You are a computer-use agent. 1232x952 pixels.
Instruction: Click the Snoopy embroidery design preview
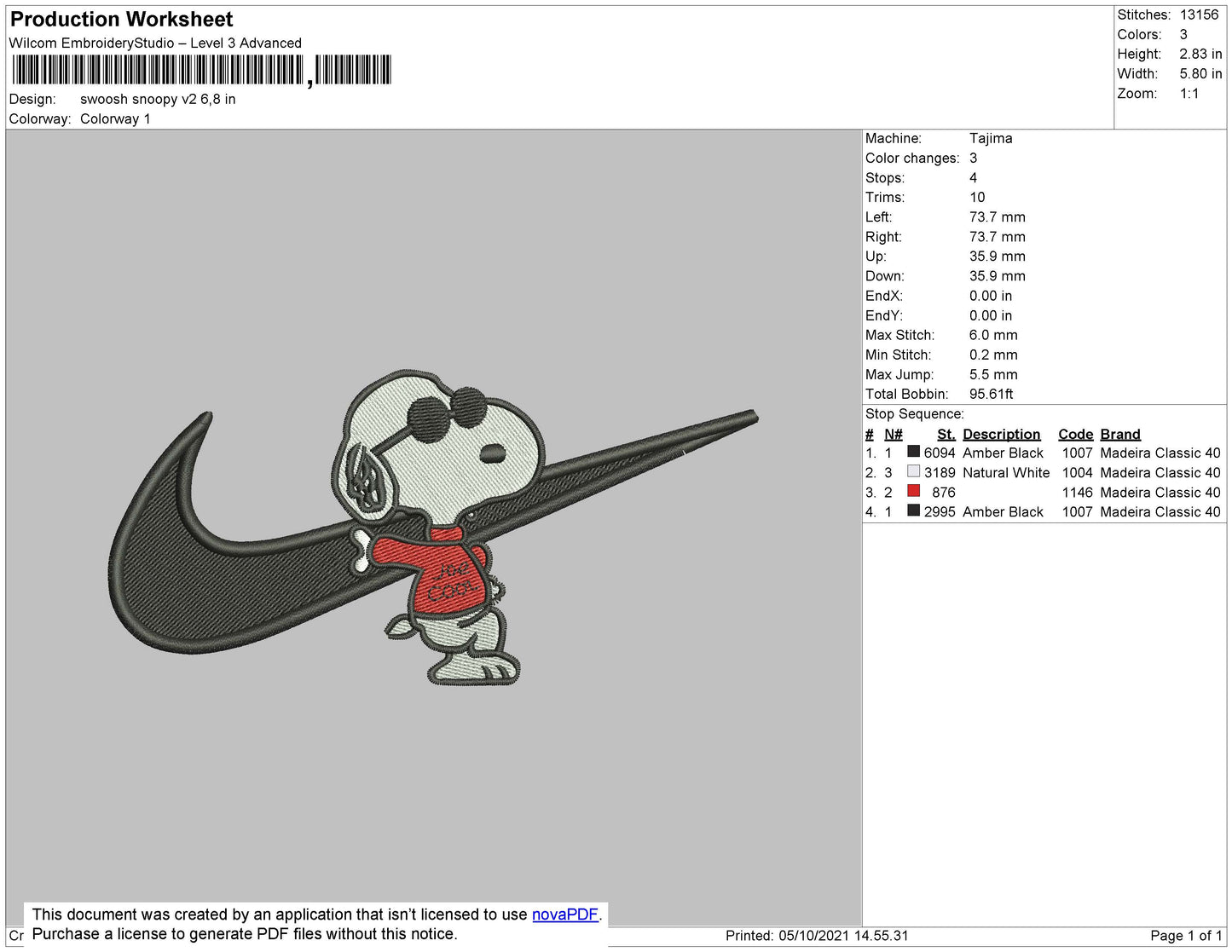click(433, 526)
